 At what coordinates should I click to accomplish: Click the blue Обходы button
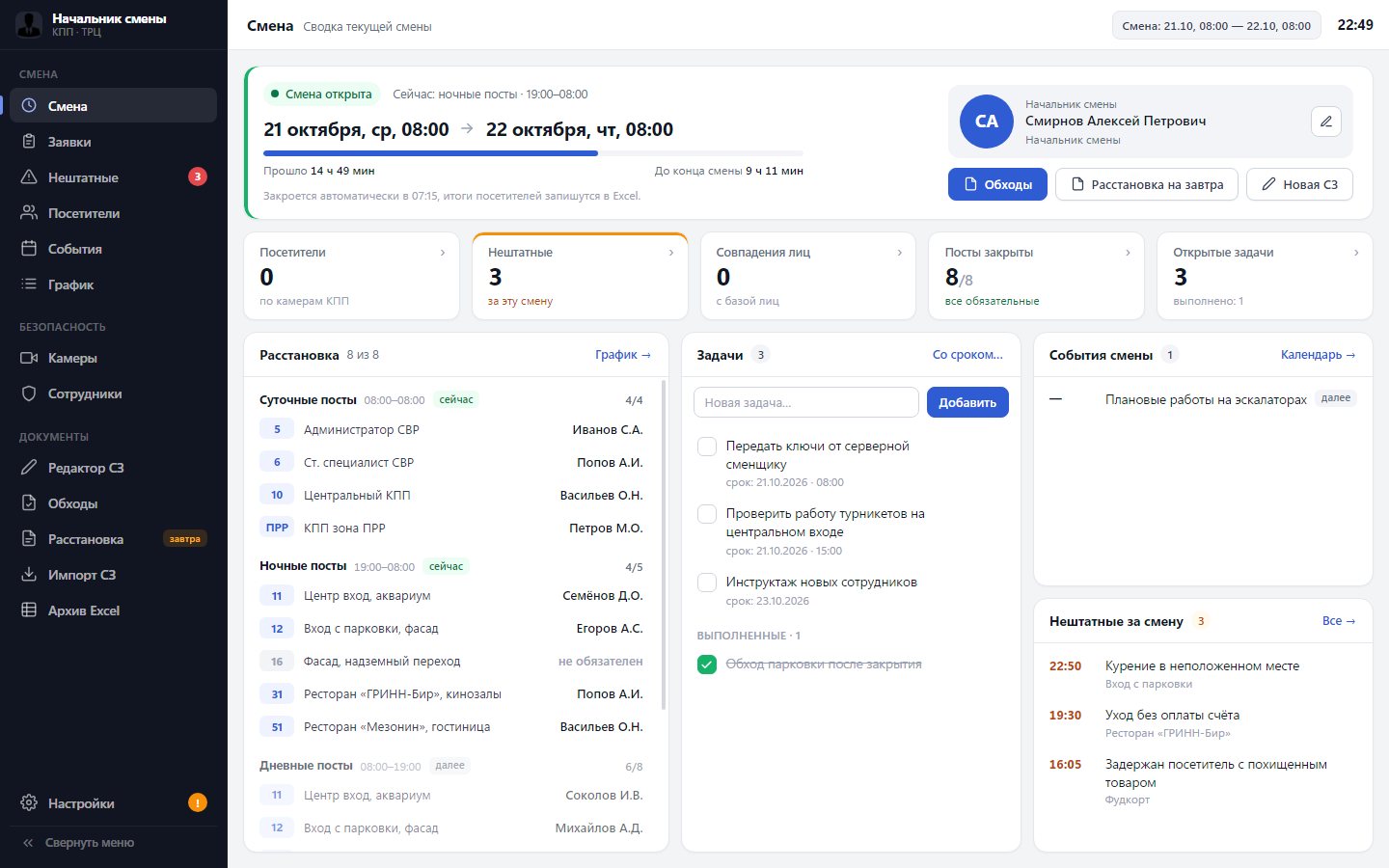(x=997, y=184)
